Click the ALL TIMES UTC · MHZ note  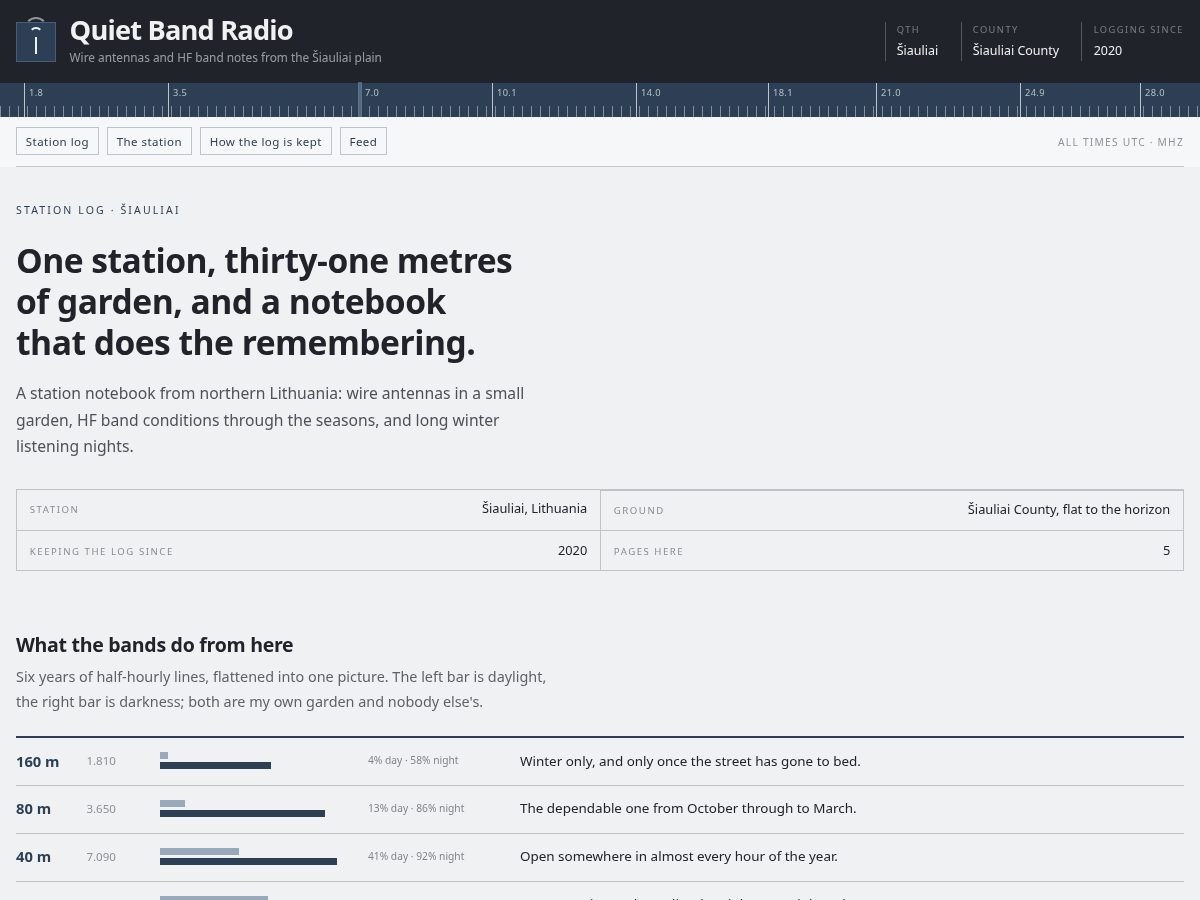pyautogui.click(x=1120, y=142)
